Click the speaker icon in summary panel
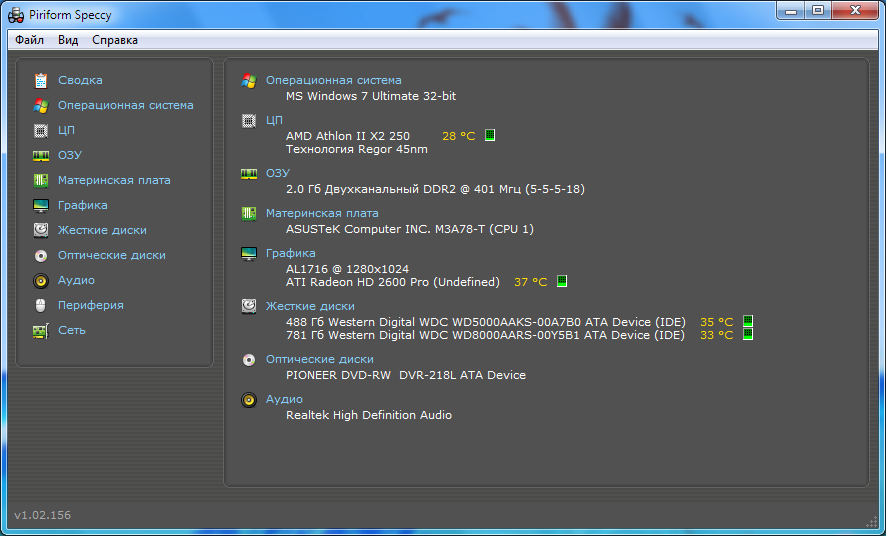This screenshot has height=536, width=886. (x=249, y=400)
